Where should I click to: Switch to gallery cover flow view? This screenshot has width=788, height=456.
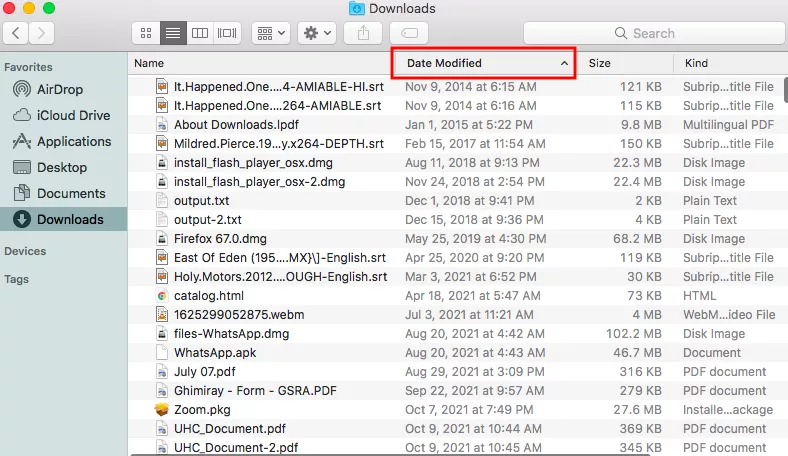(x=227, y=33)
